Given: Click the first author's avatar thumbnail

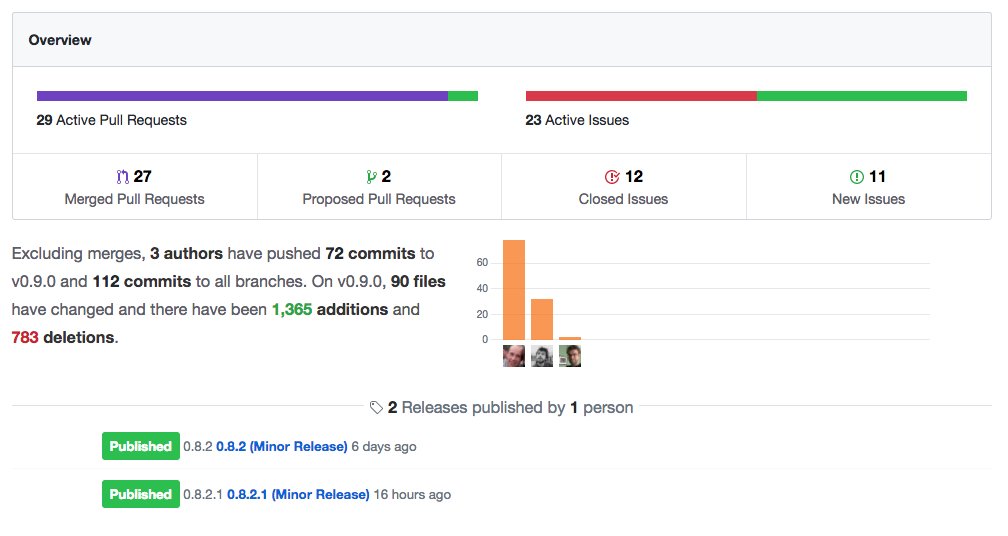Looking at the screenshot, I should [514, 356].
